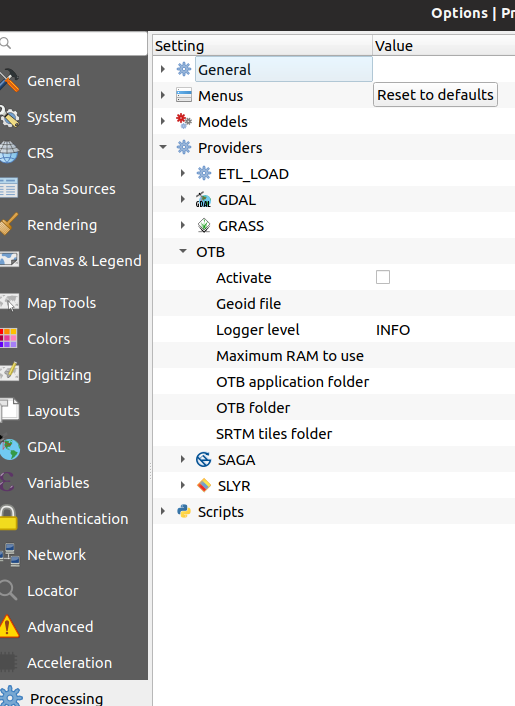The image size is (515, 706).
Task: Focus the options search field
Action: [74, 43]
